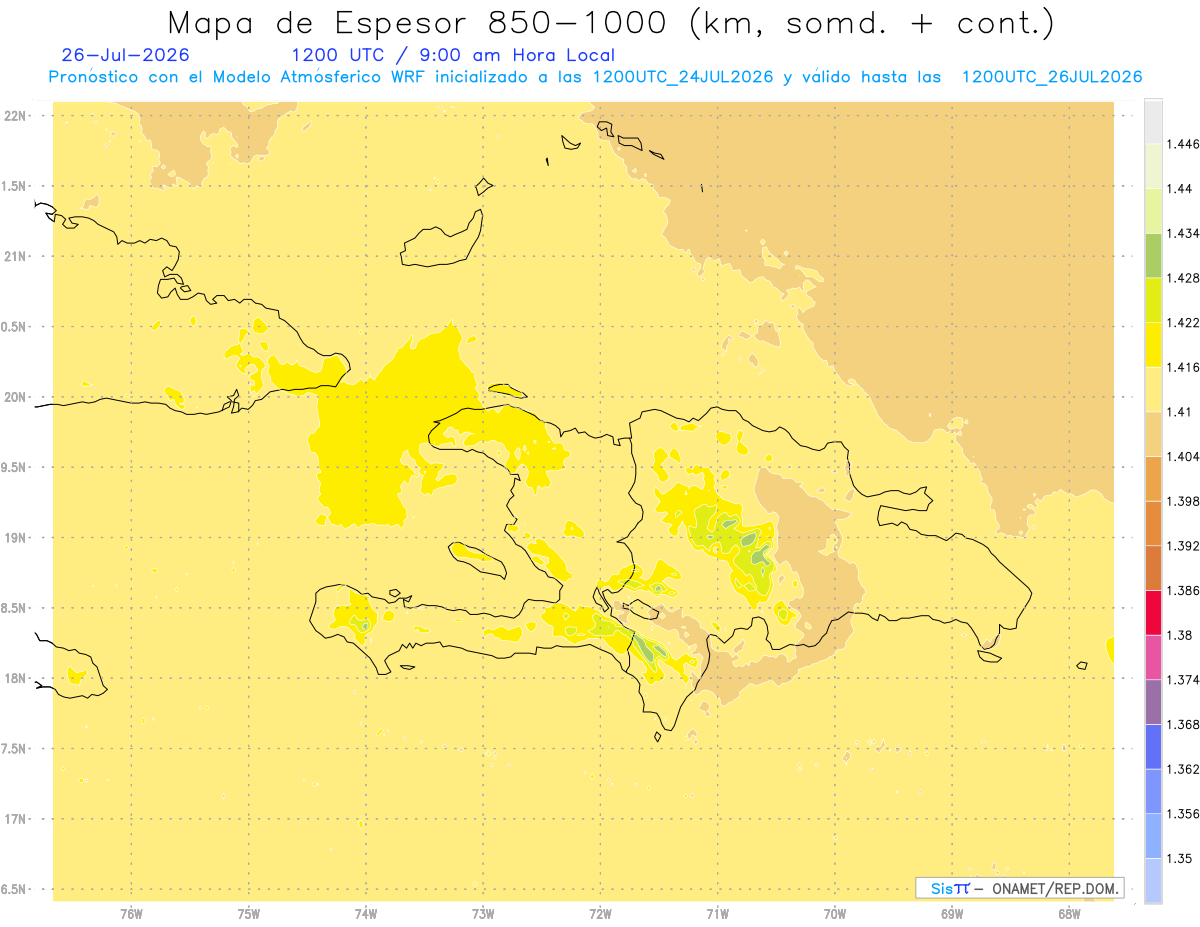
Task: Click the legend value '1.446'
Action: 1183,144
